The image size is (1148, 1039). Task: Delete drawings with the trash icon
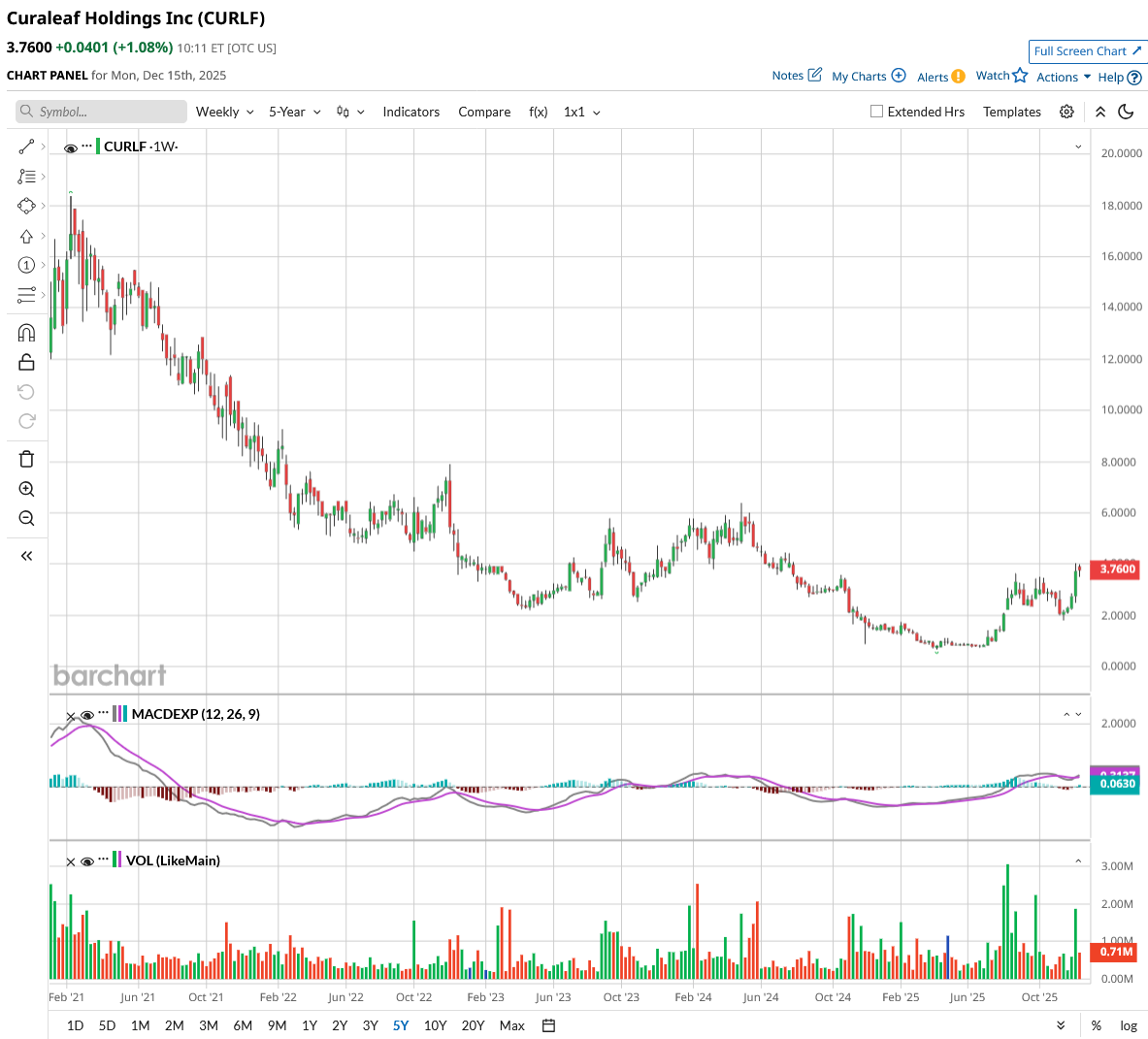[x=26, y=460]
